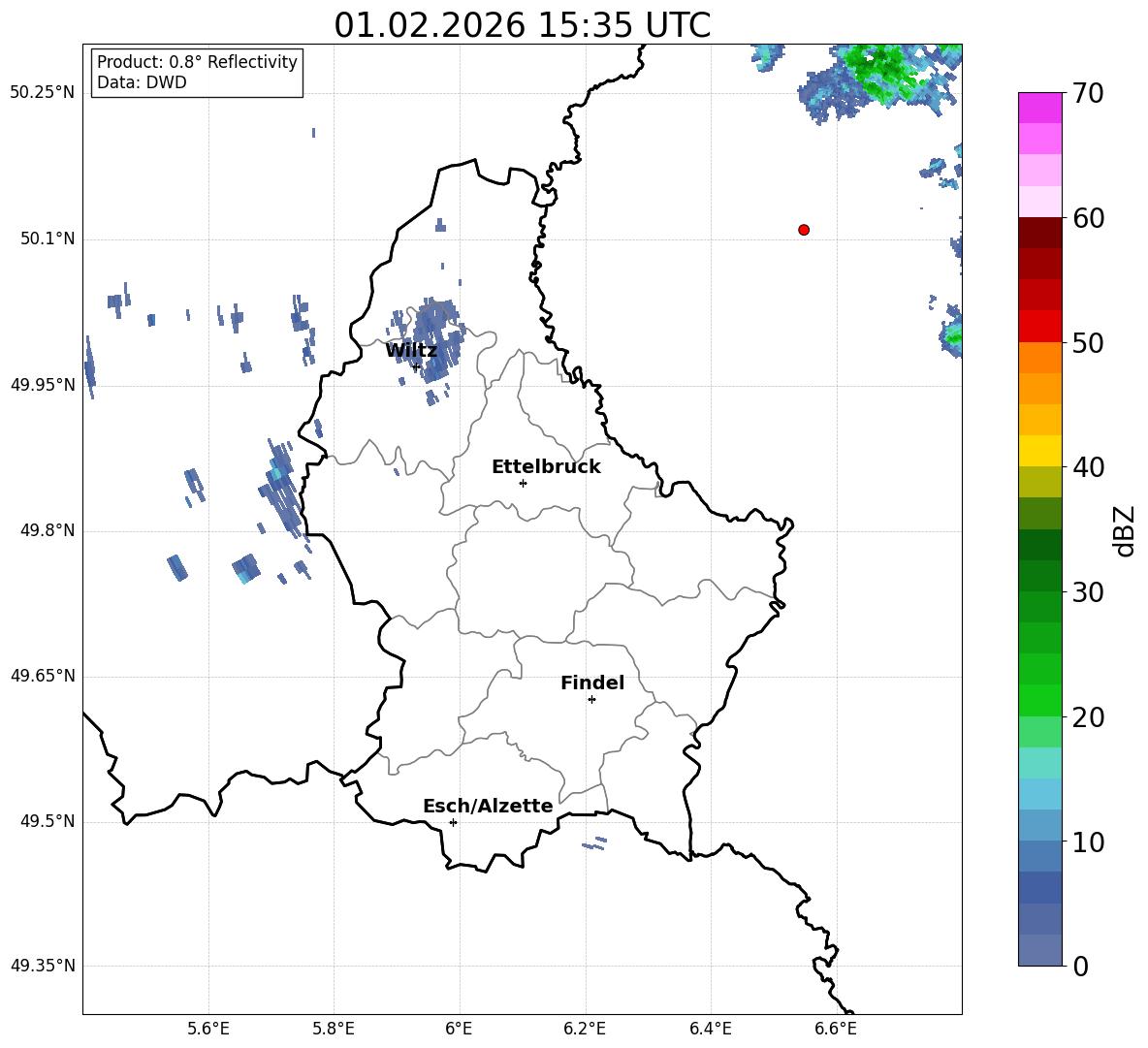This screenshot has width=1148, height=1048.
Task: Click the 6.4°E longitude label
Action: [711, 1029]
